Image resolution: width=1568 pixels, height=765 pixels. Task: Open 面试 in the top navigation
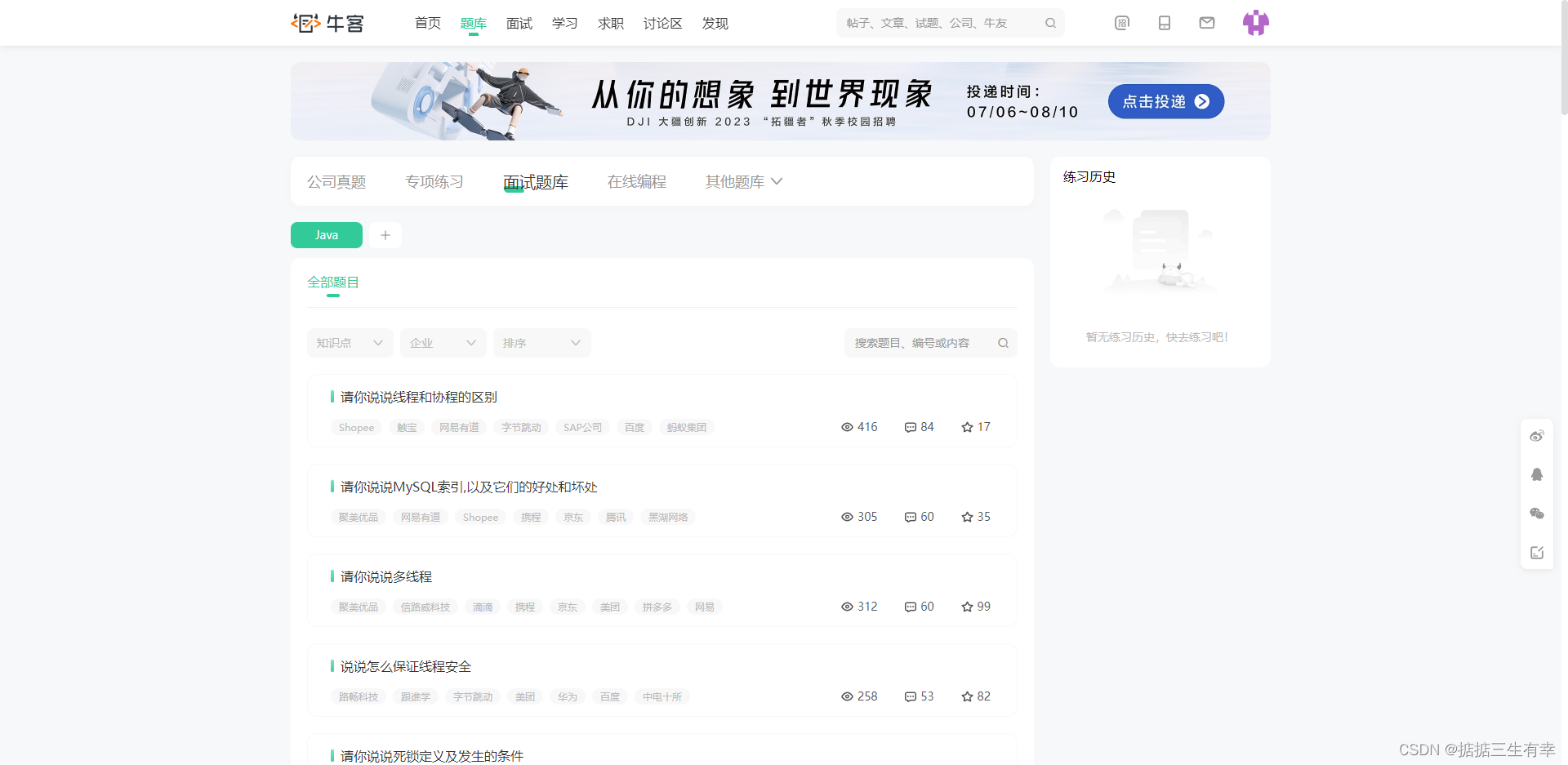tap(519, 23)
